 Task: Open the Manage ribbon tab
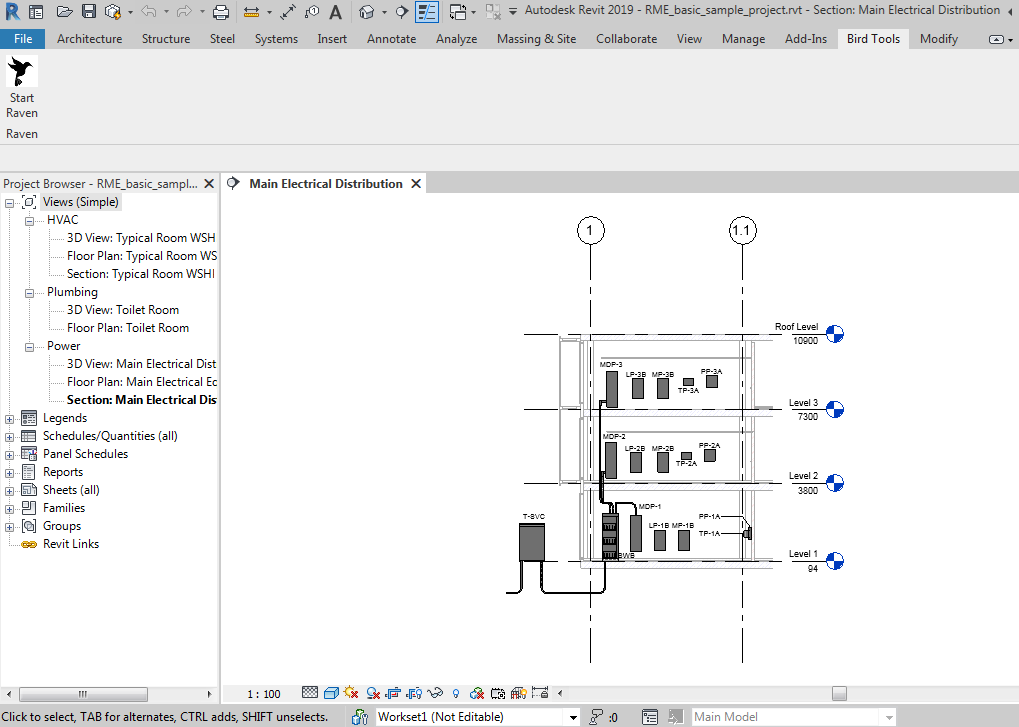pyautogui.click(x=743, y=39)
